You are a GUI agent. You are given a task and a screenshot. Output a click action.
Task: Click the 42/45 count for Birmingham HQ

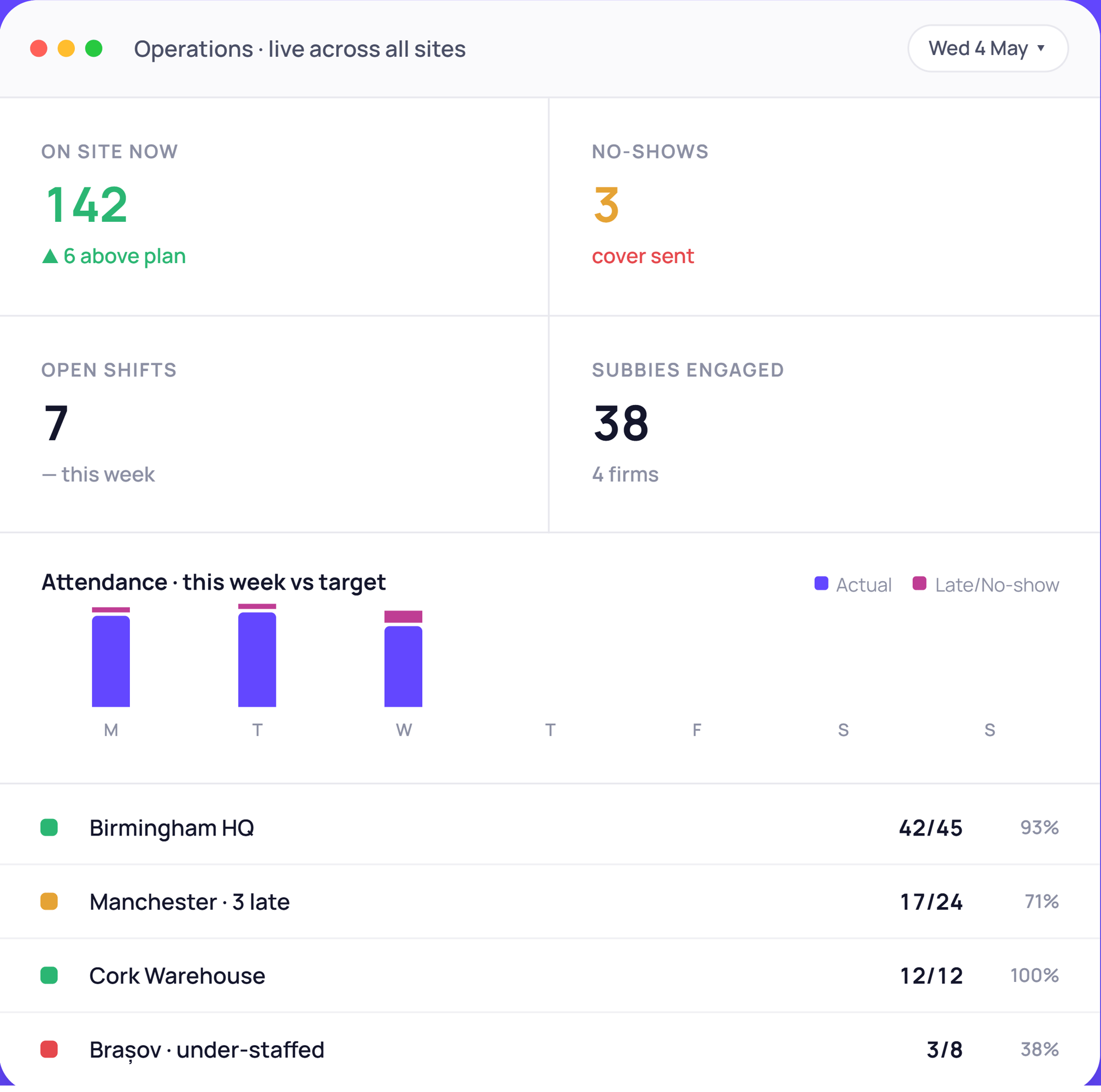(930, 828)
